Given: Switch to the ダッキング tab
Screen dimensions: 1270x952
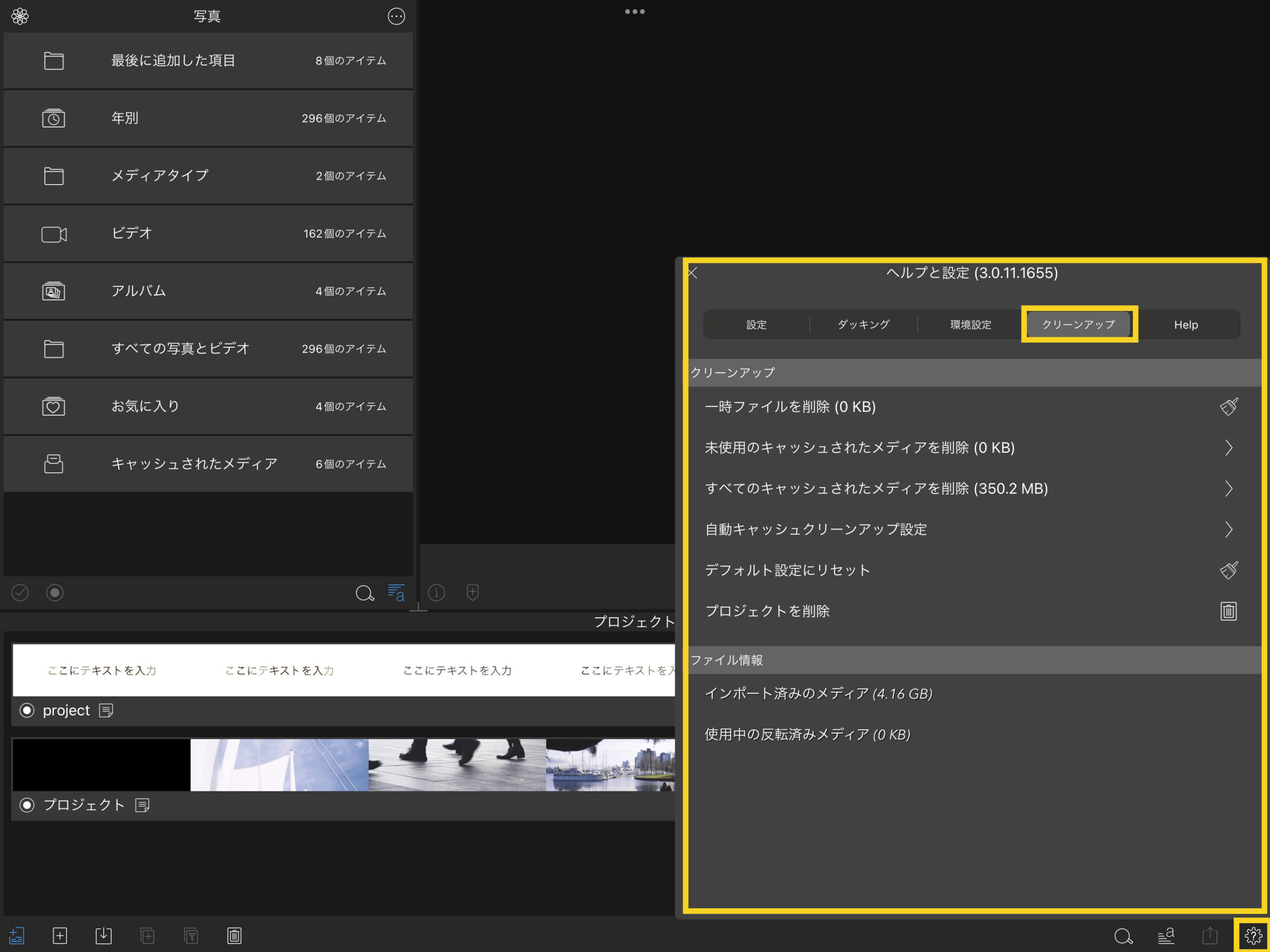Looking at the screenshot, I should [864, 325].
